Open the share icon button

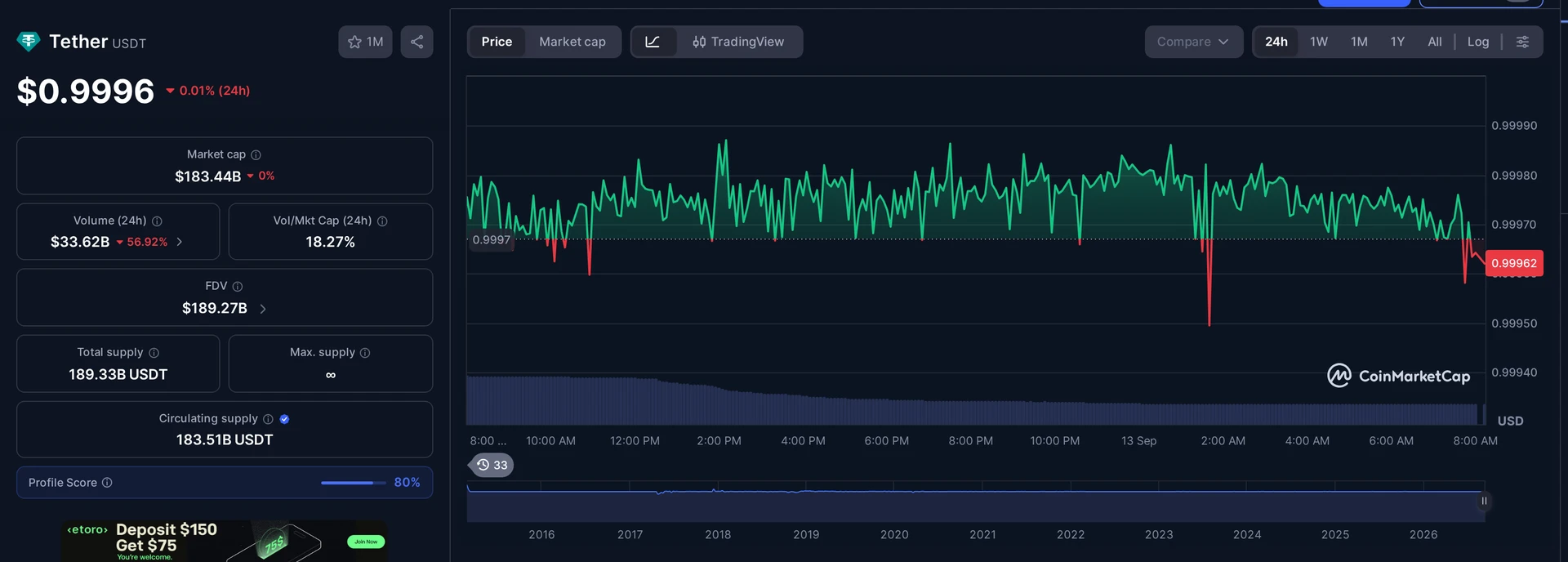pyautogui.click(x=416, y=42)
